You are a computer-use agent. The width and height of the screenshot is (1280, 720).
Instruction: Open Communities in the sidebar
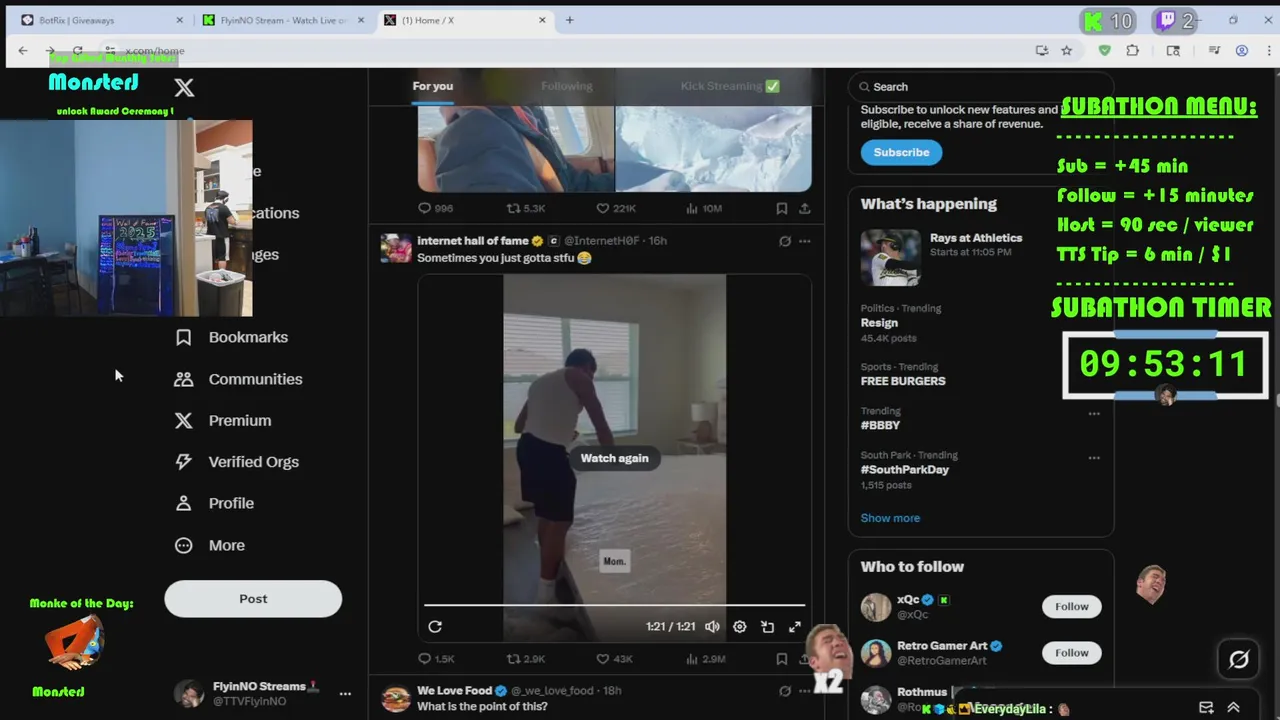pyautogui.click(x=239, y=379)
